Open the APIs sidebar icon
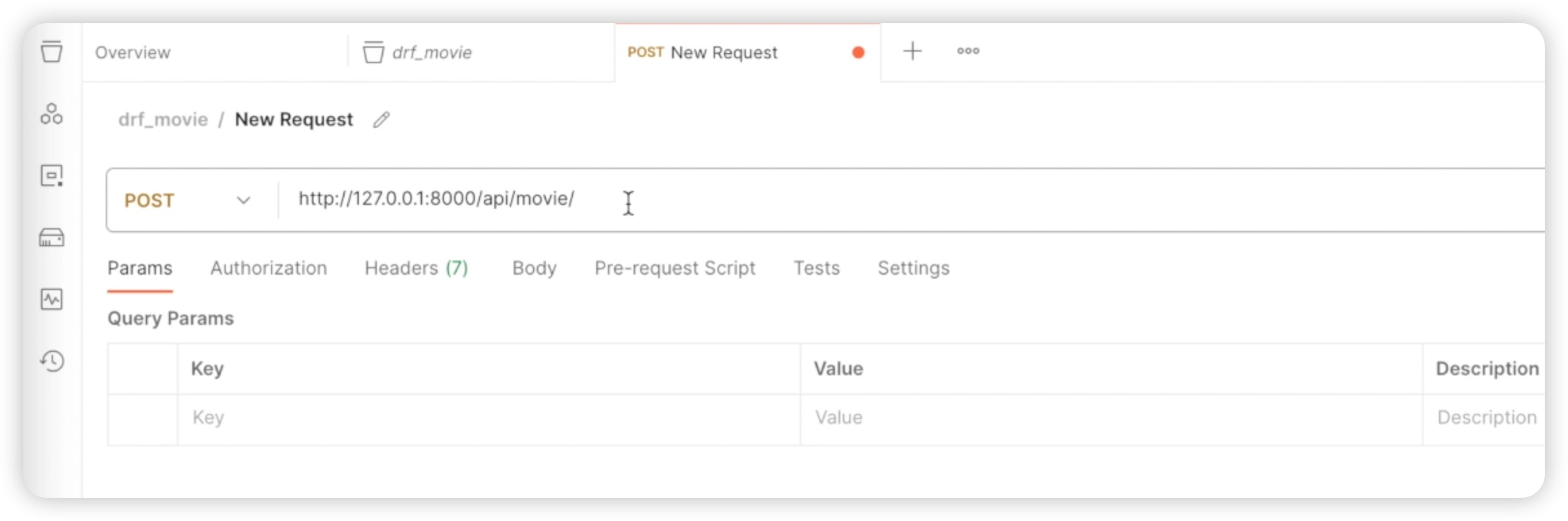The height and width of the screenshot is (521, 1568). point(52,114)
